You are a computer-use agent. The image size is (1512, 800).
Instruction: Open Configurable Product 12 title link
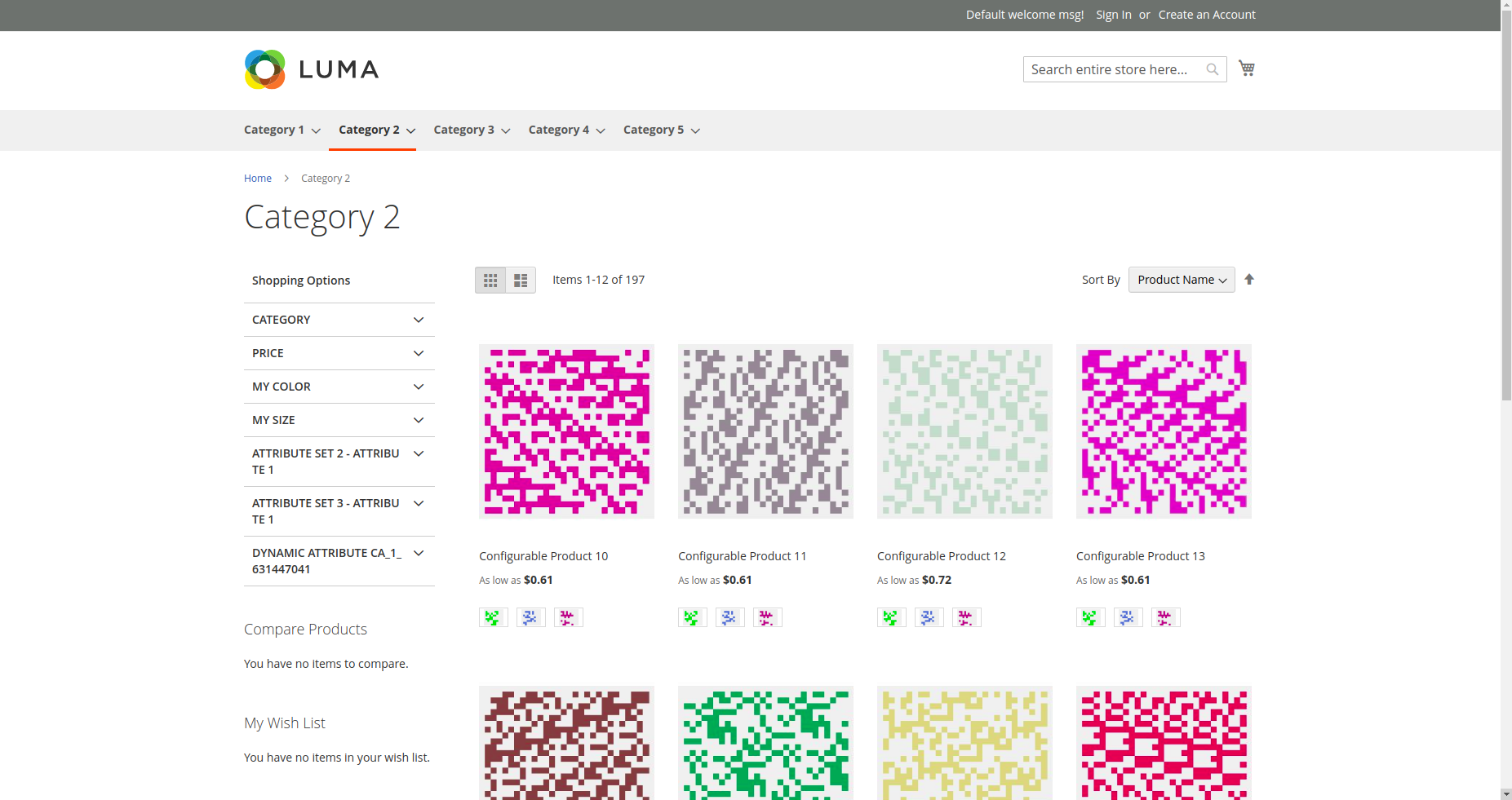click(942, 556)
